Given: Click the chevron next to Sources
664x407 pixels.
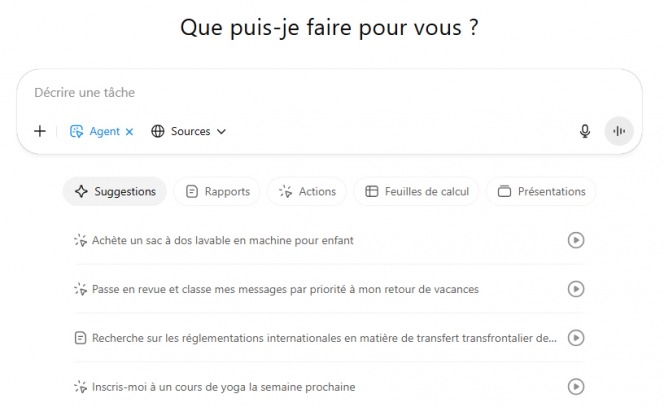Looking at the screenshot, I should 221,131.
